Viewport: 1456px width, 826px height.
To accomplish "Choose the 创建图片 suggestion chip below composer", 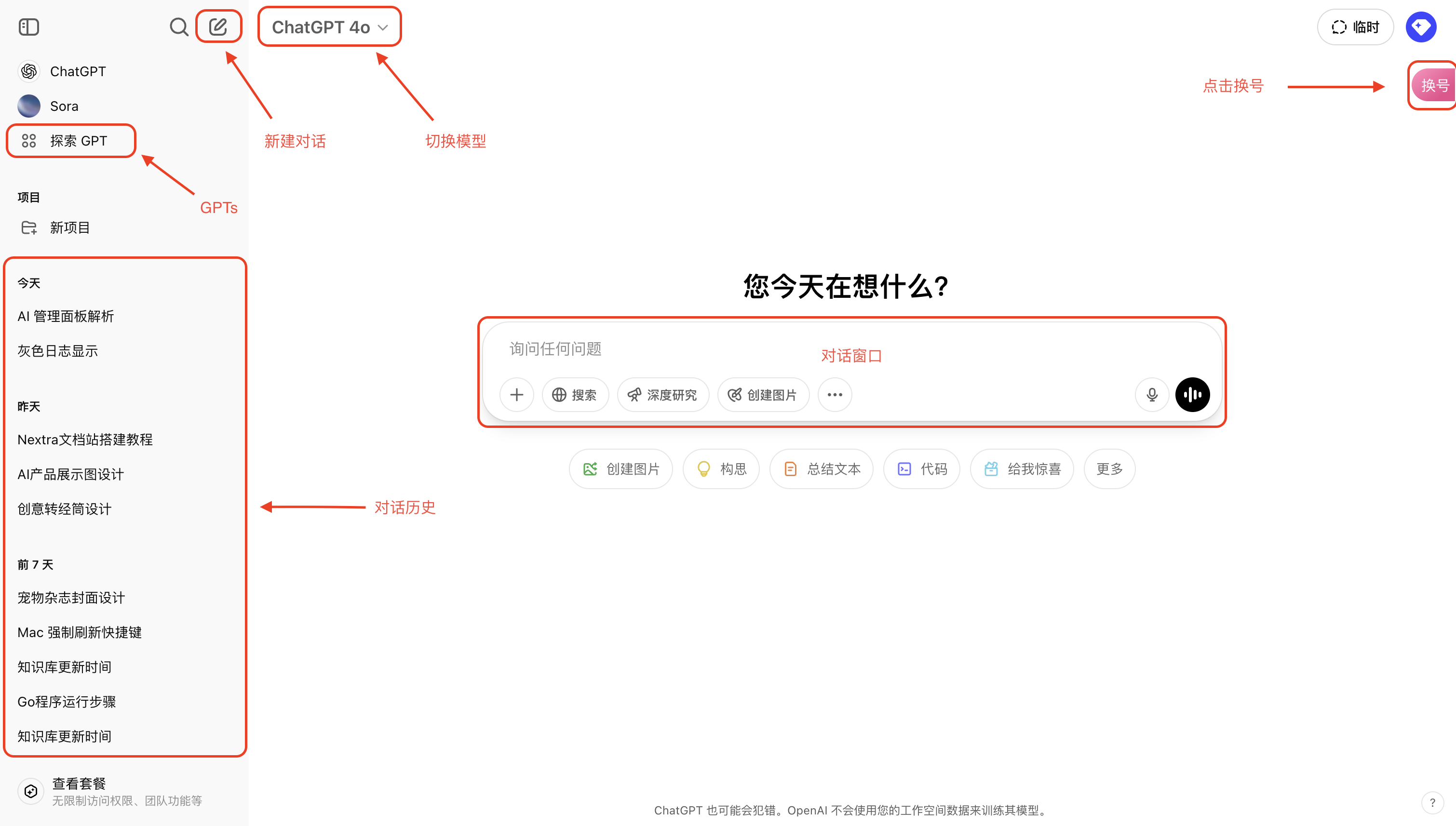I will (x=621, y=468).
